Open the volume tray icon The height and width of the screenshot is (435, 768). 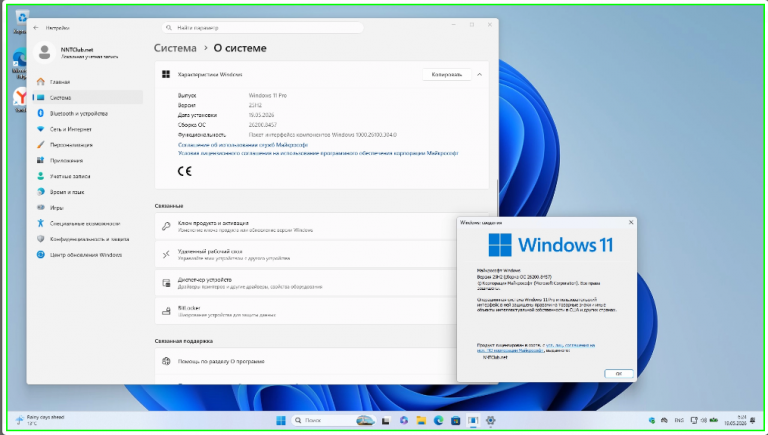704,420
